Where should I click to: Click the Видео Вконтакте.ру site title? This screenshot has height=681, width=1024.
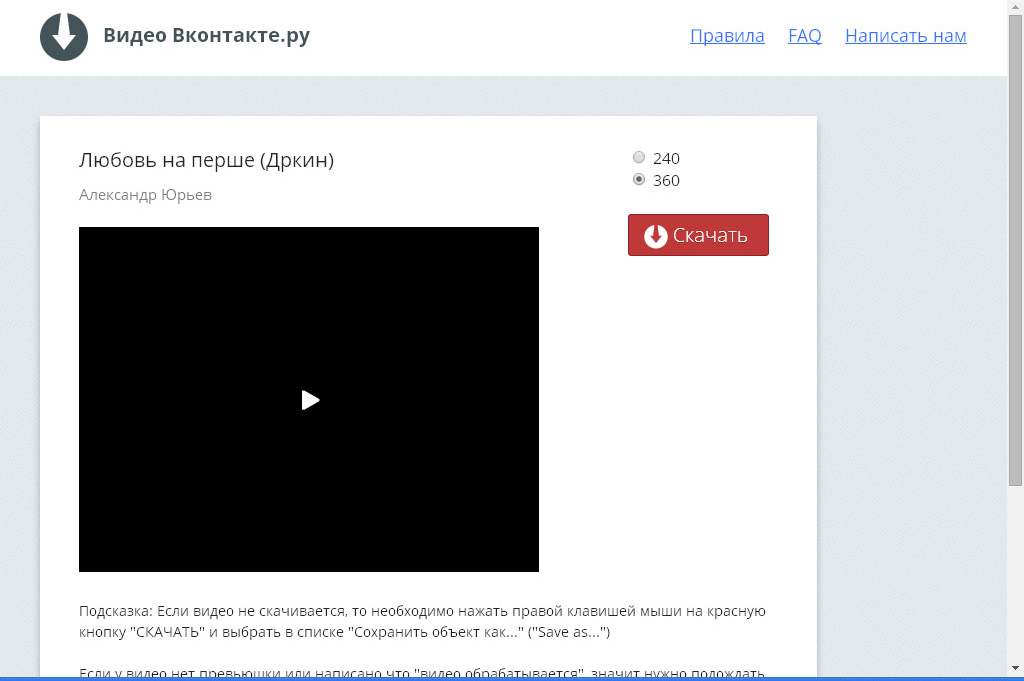pyautogui.click(x=206, y=36)
